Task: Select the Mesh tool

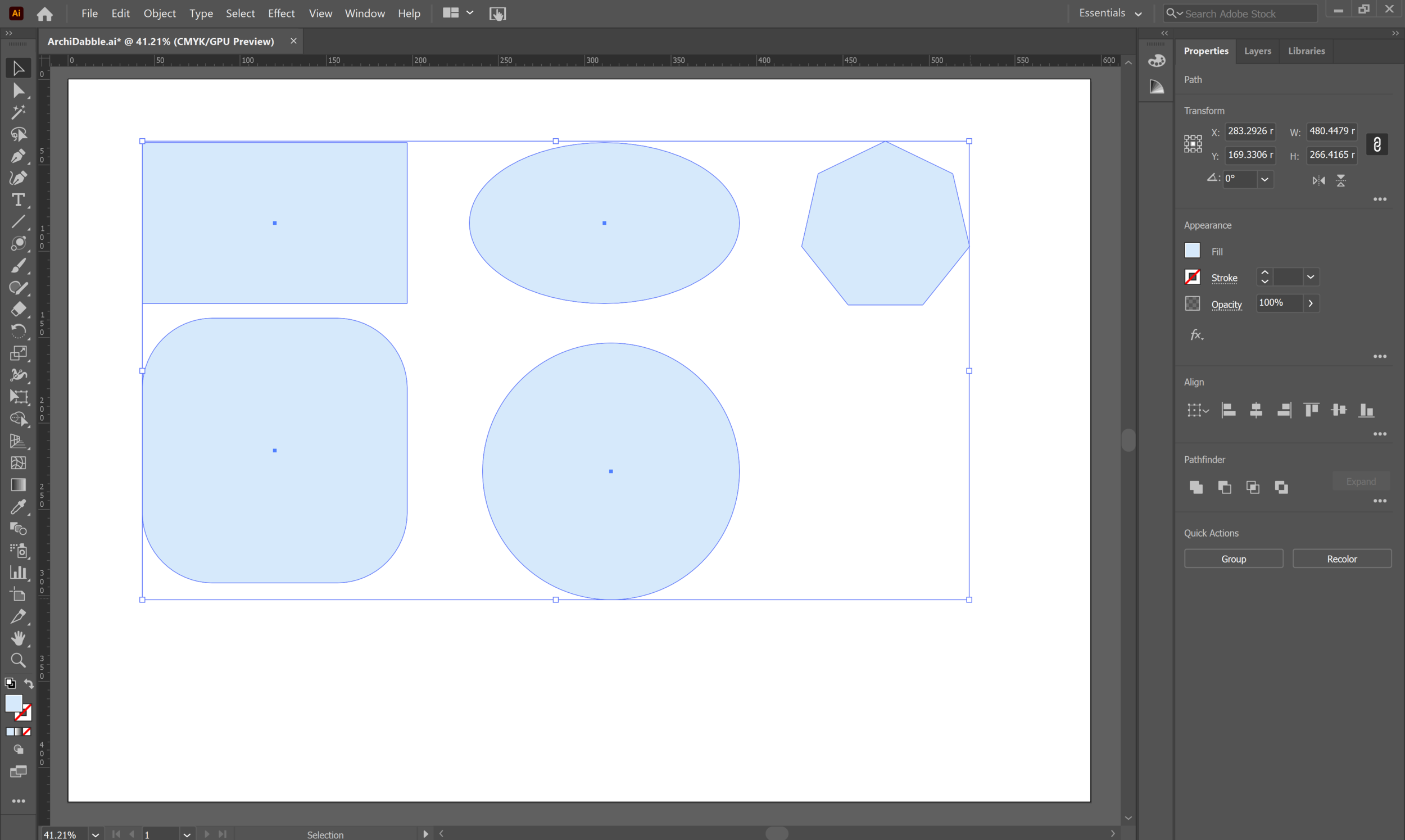Action: tap(18, 463)
